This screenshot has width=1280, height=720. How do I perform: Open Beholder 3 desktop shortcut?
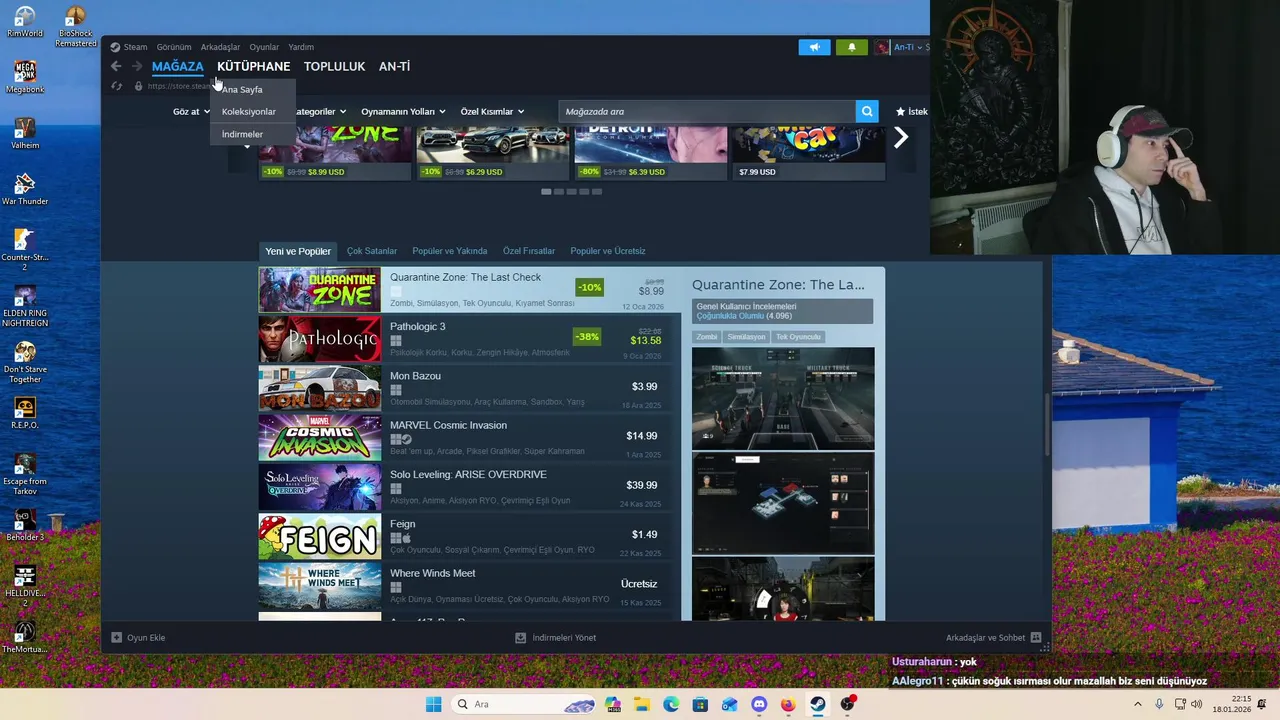coord(25,526)
